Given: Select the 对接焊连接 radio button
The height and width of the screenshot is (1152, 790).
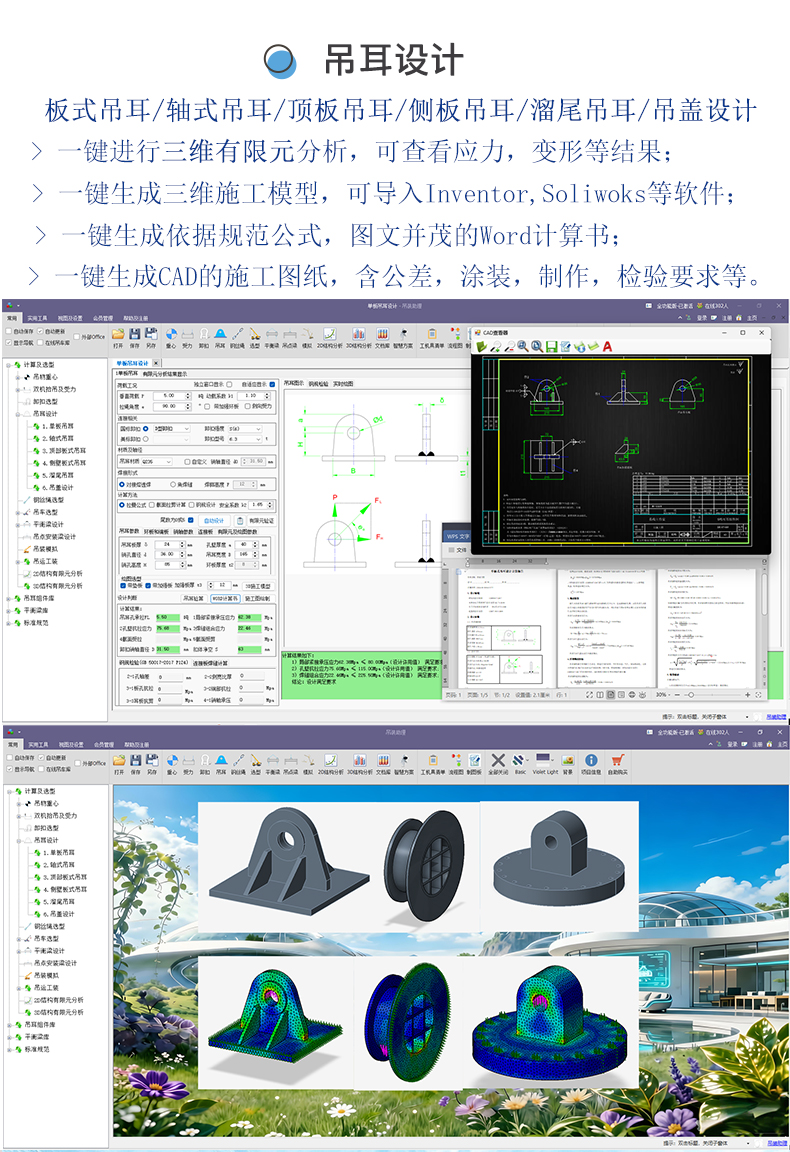Looking at the screenshot, I should [x=123, y=483].
